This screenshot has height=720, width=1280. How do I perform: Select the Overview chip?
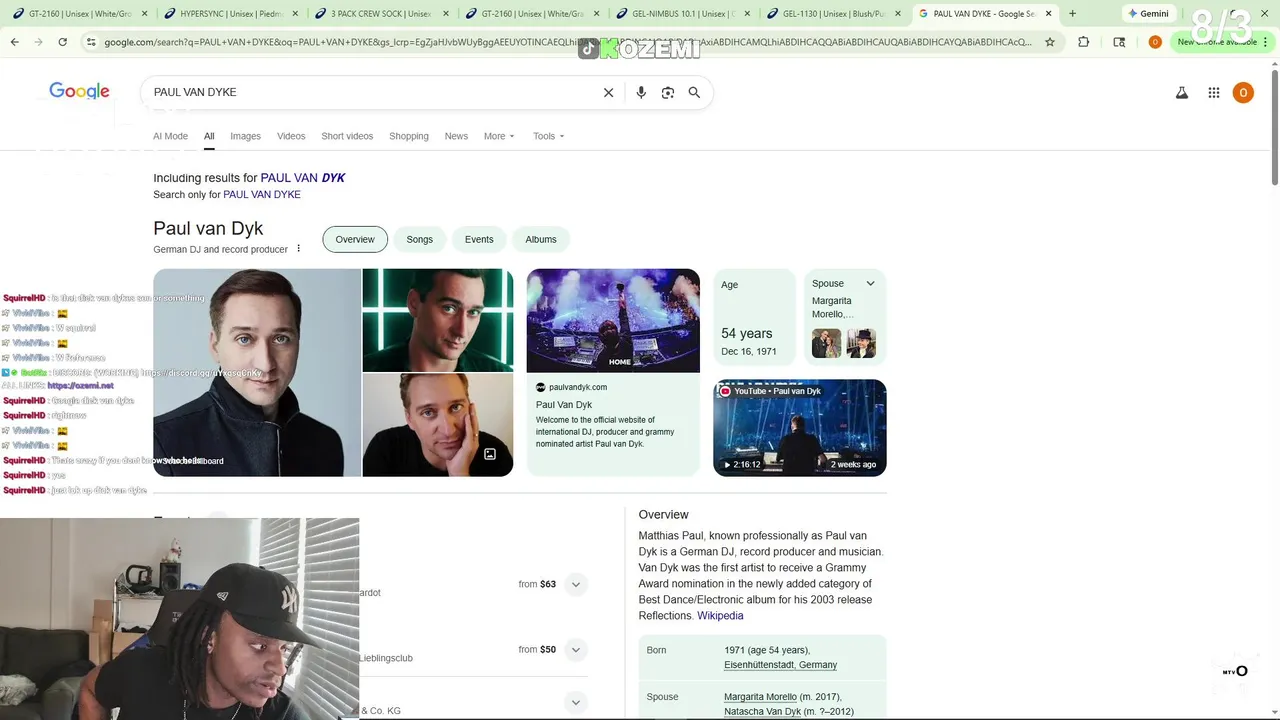tap(355, 239)
